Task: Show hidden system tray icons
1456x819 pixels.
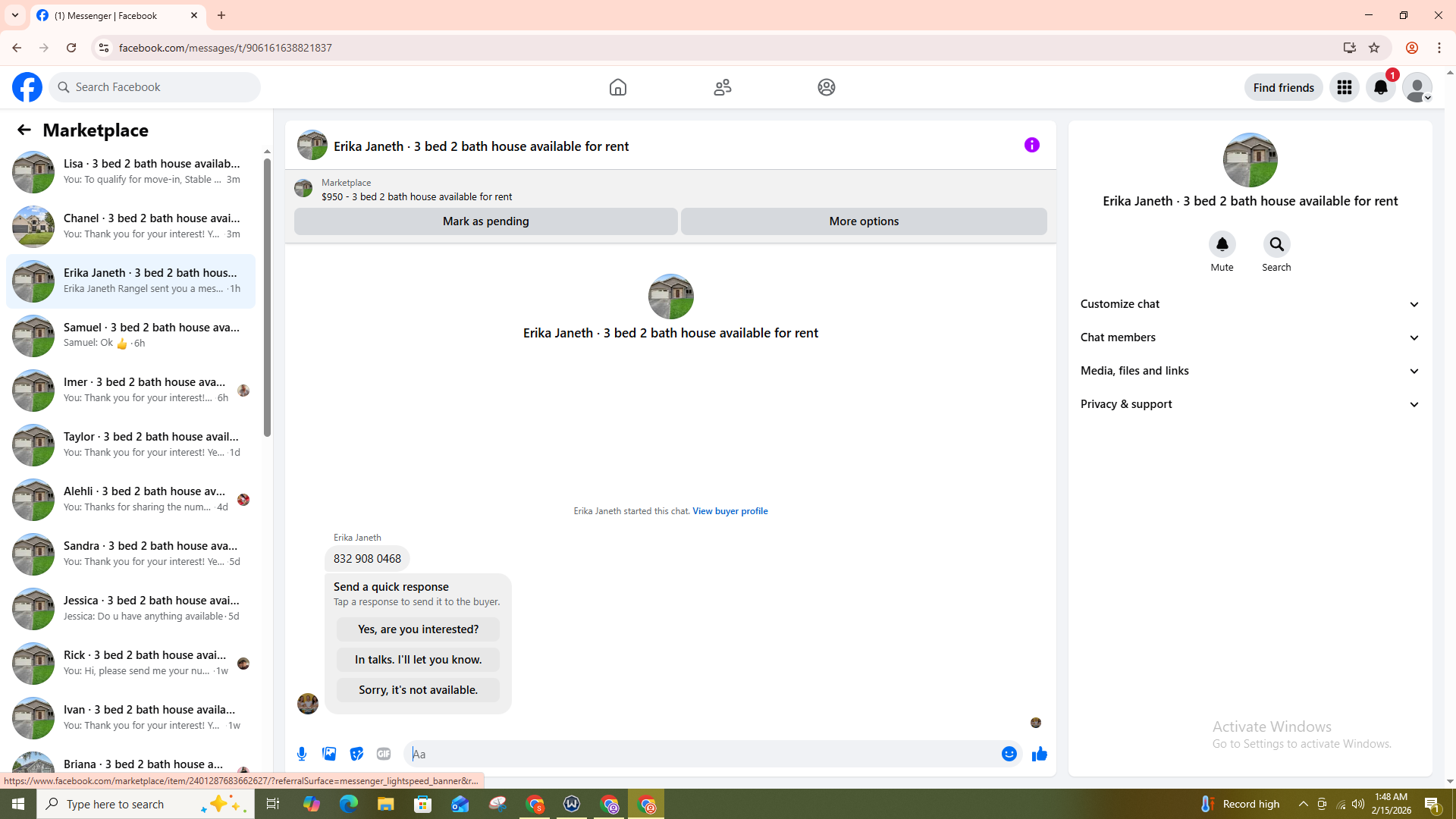Action: tap(1304, 804)
